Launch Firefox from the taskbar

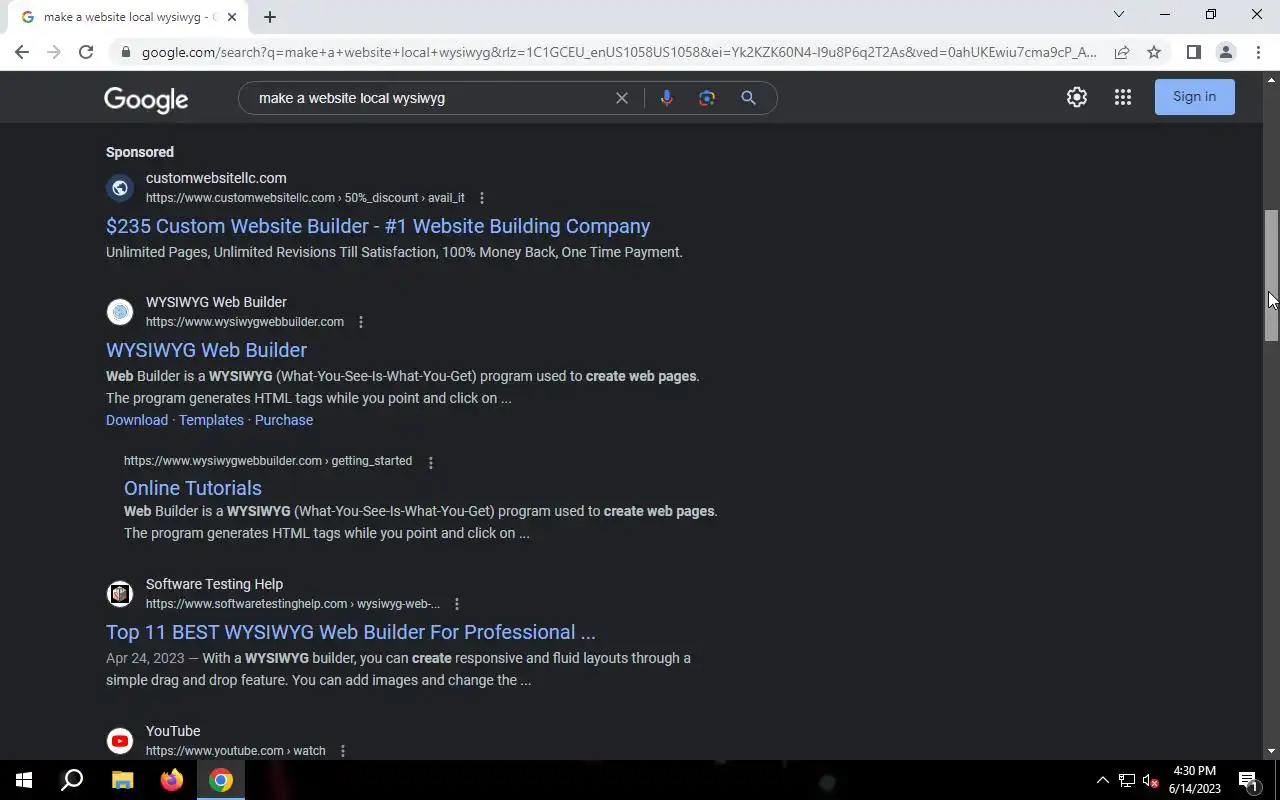coord(172,780)
